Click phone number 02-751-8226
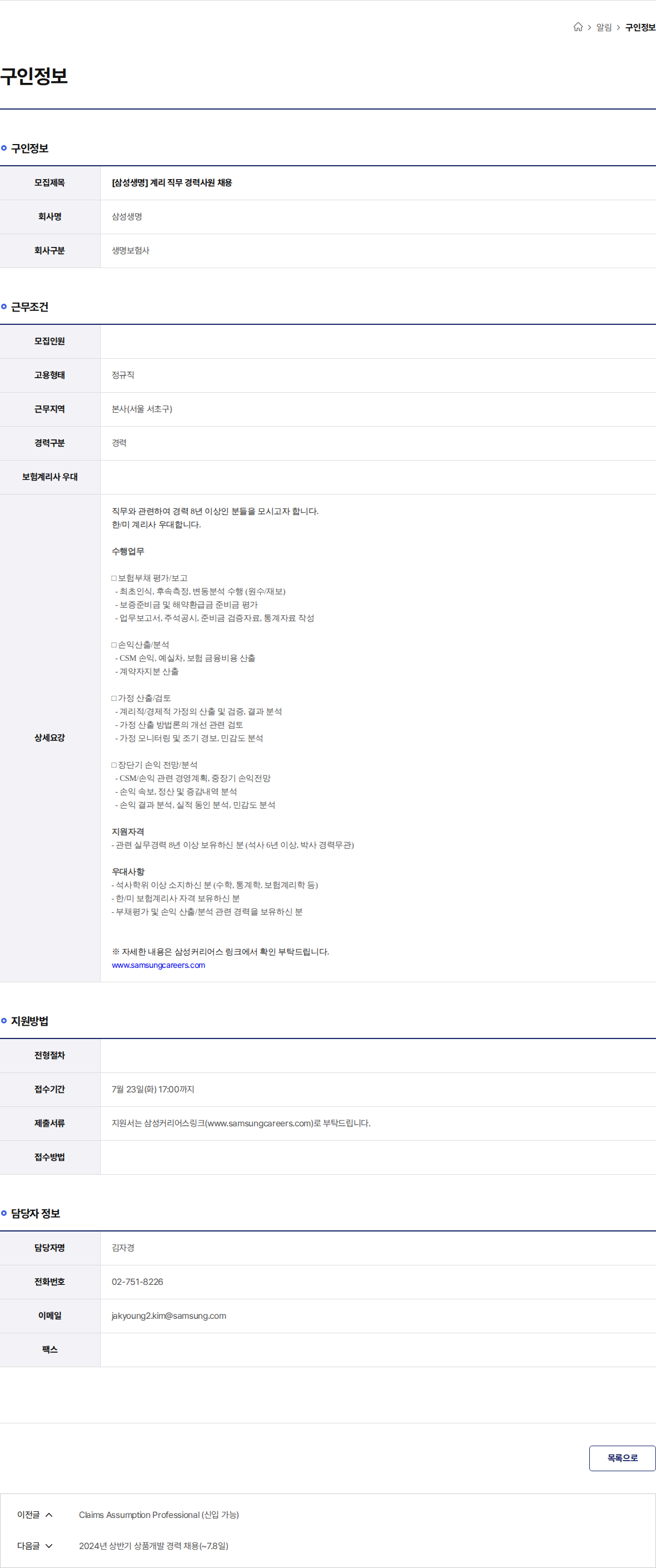Viewport: 656px width, 1568px height. tap(137, 1282)
